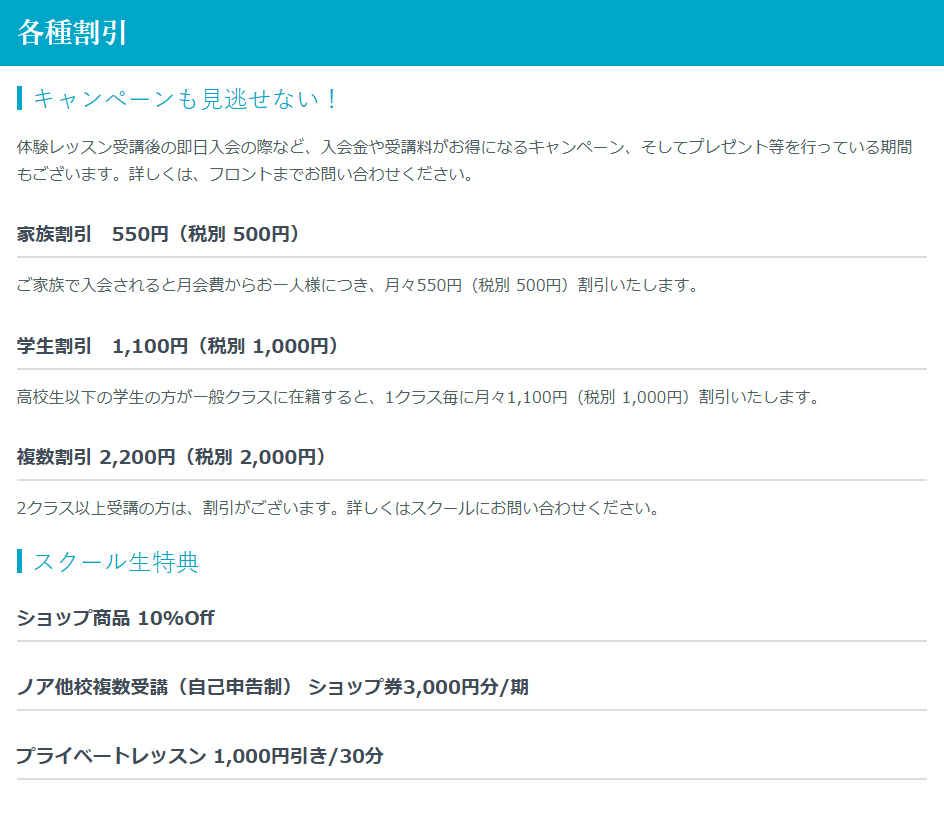The image size is (944, 830).
Task: Click the divider beneath ショップ商品 10%Off
Action: (471, 641)
